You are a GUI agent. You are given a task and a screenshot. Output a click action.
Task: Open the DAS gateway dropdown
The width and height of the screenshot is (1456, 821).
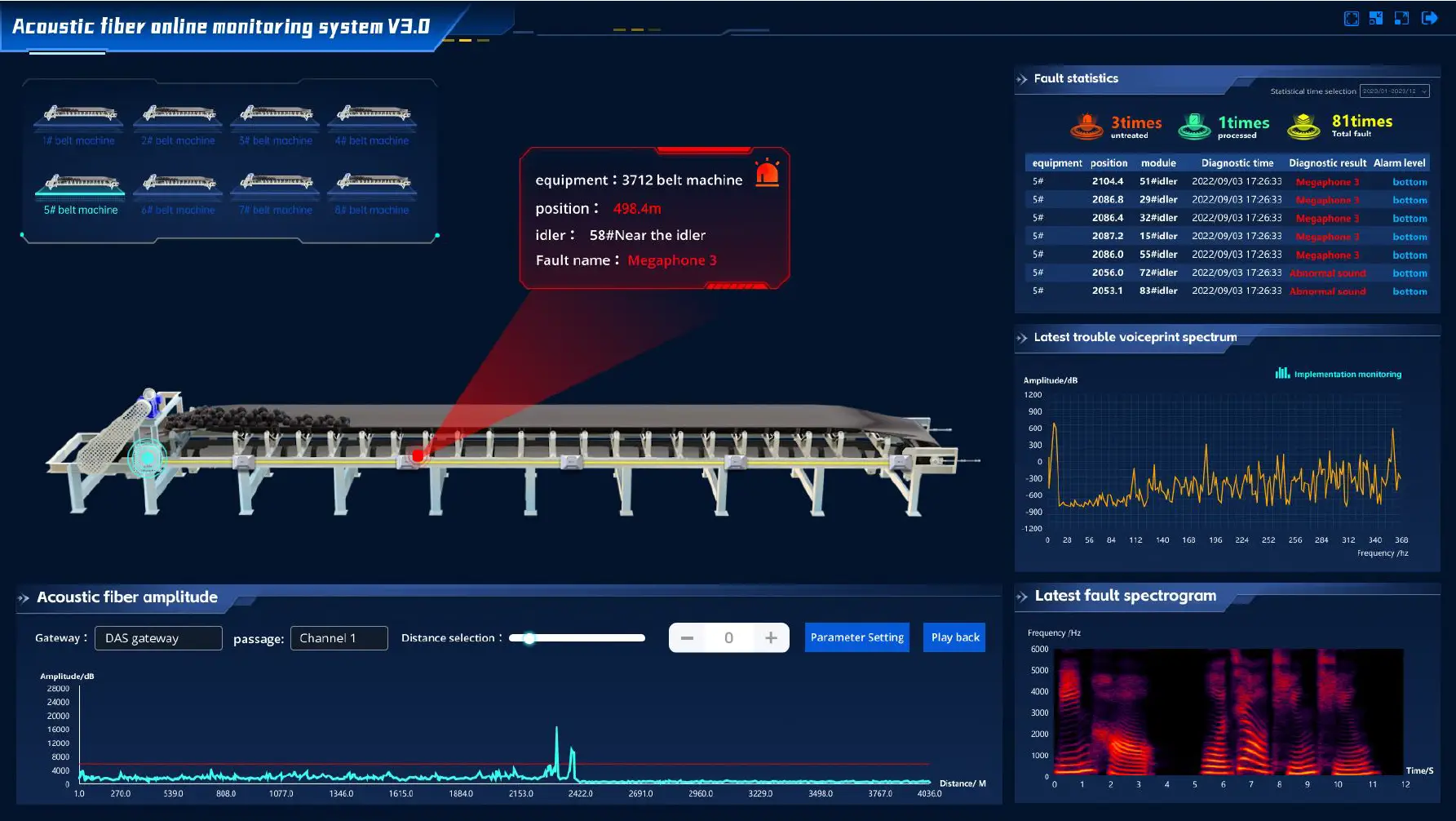[x=158, y=638]
